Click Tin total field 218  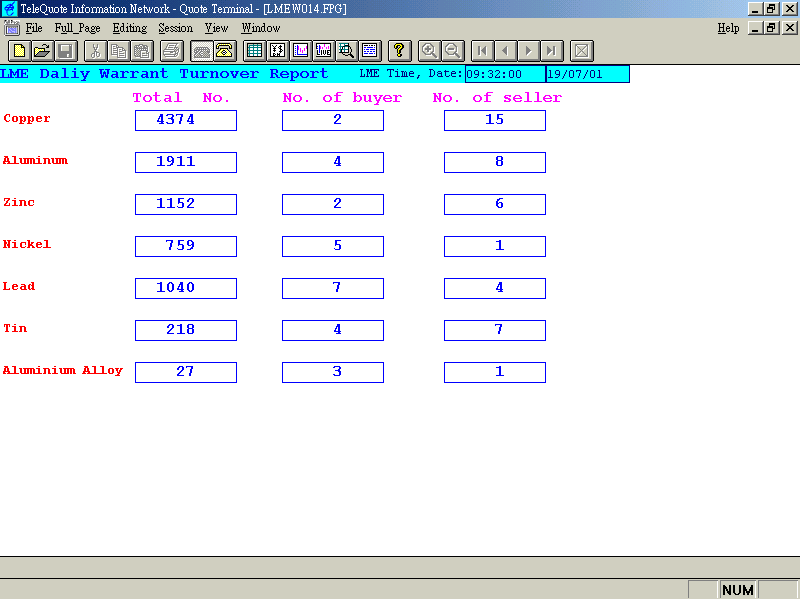(186, 330)
